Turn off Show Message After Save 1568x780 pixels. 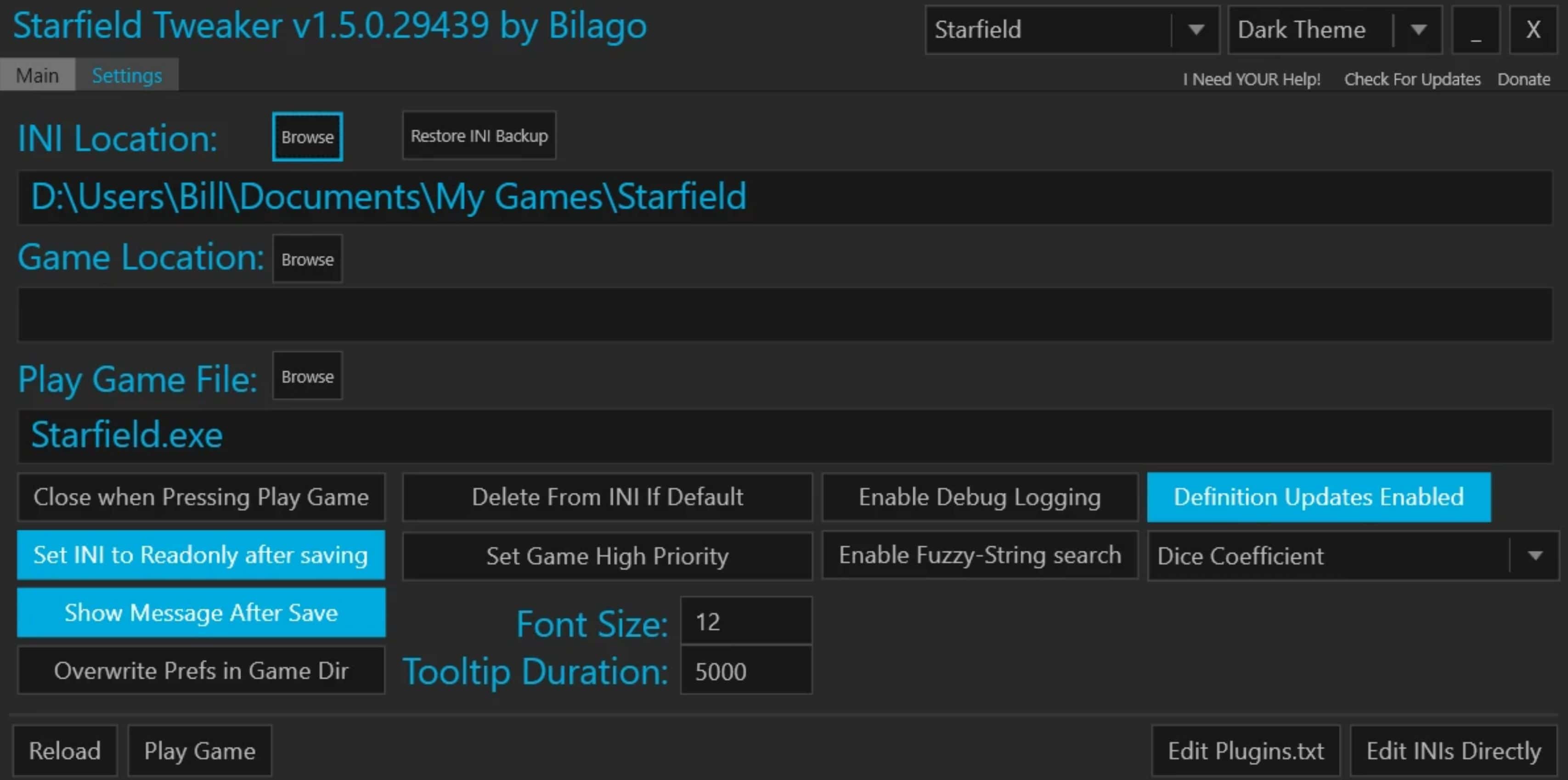tap(201, 612)
